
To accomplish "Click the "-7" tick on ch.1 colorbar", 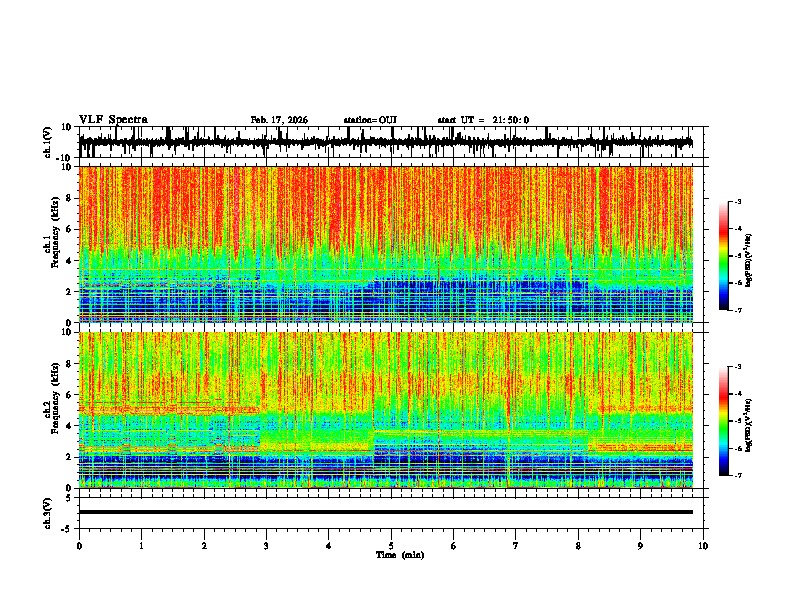I will (x=737, y=310).
